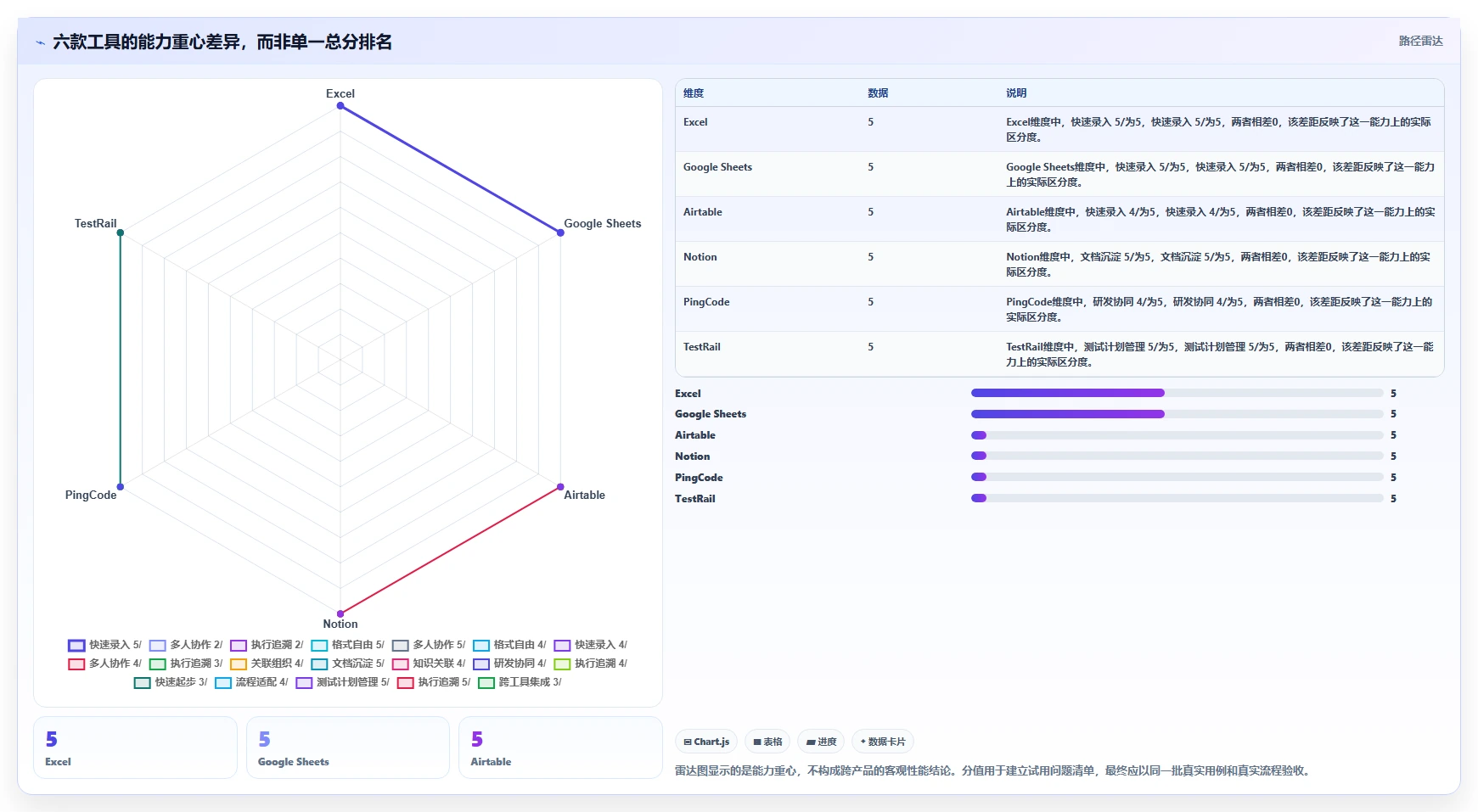1478x812 pixels.
Task: Click the 数据卡片 chip
Action: (882, 742)
